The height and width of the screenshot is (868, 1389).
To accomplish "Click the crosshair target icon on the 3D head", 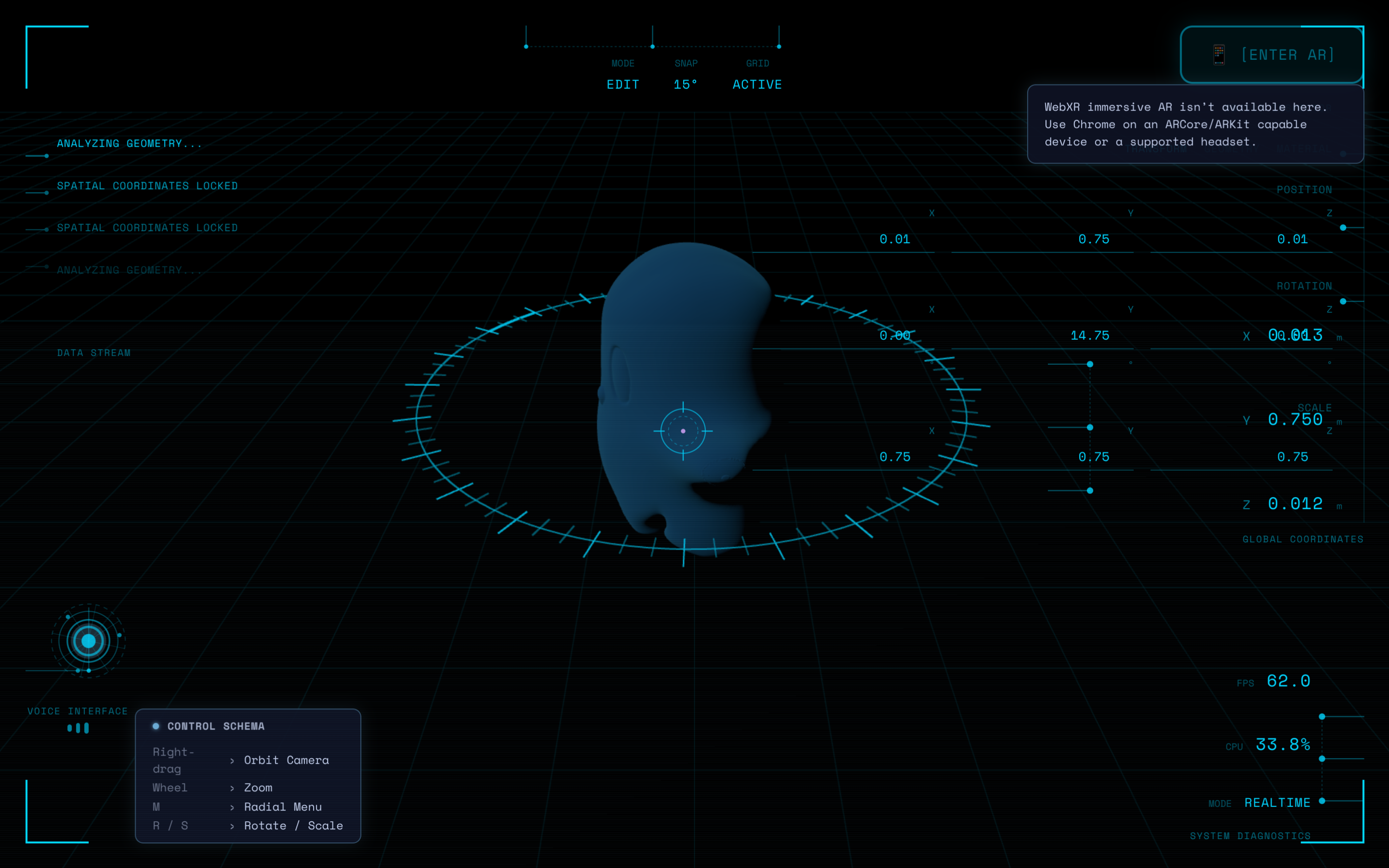I will (683, 430).
